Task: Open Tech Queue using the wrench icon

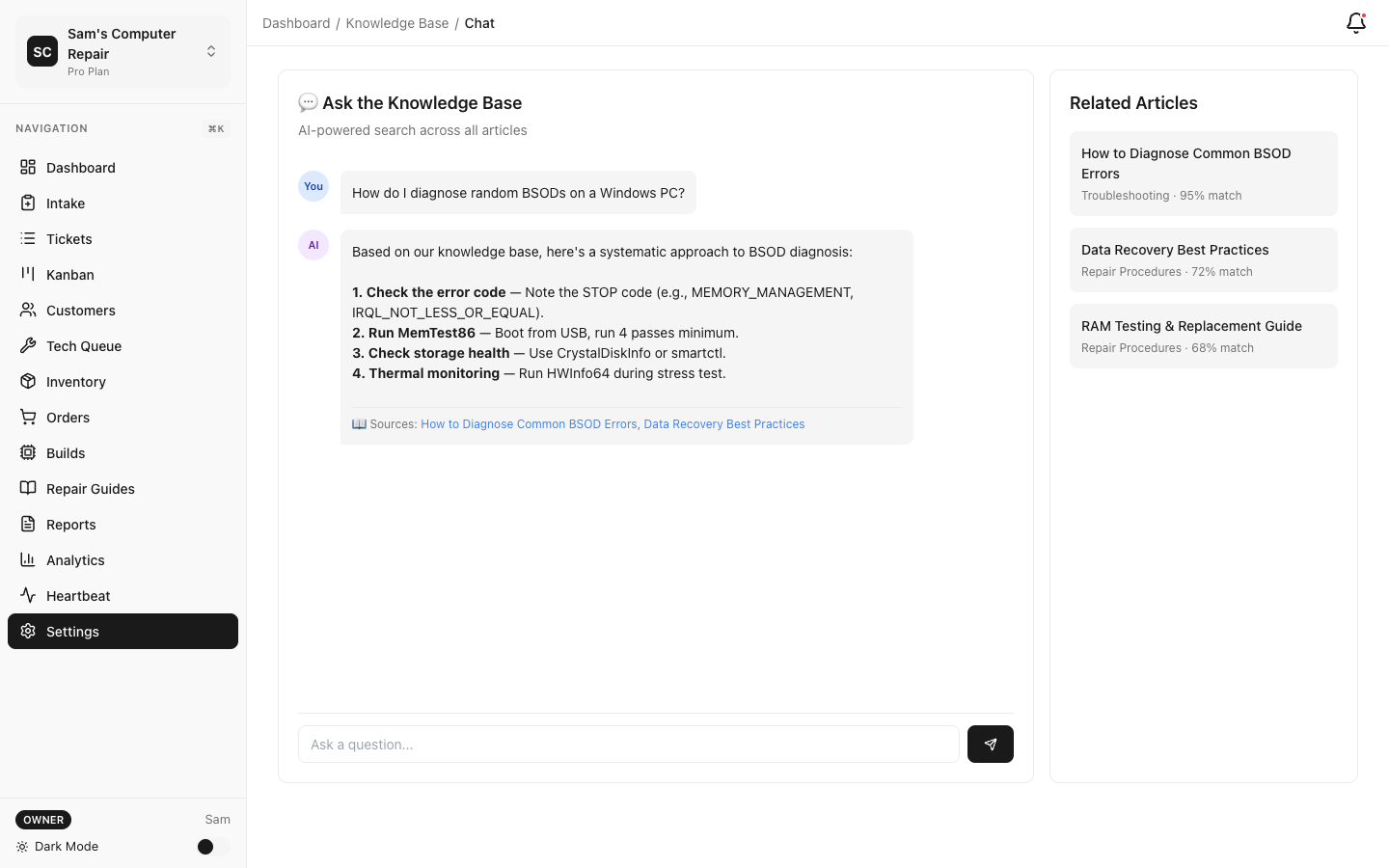Action: pyautogui.click(x=26, y=345)
